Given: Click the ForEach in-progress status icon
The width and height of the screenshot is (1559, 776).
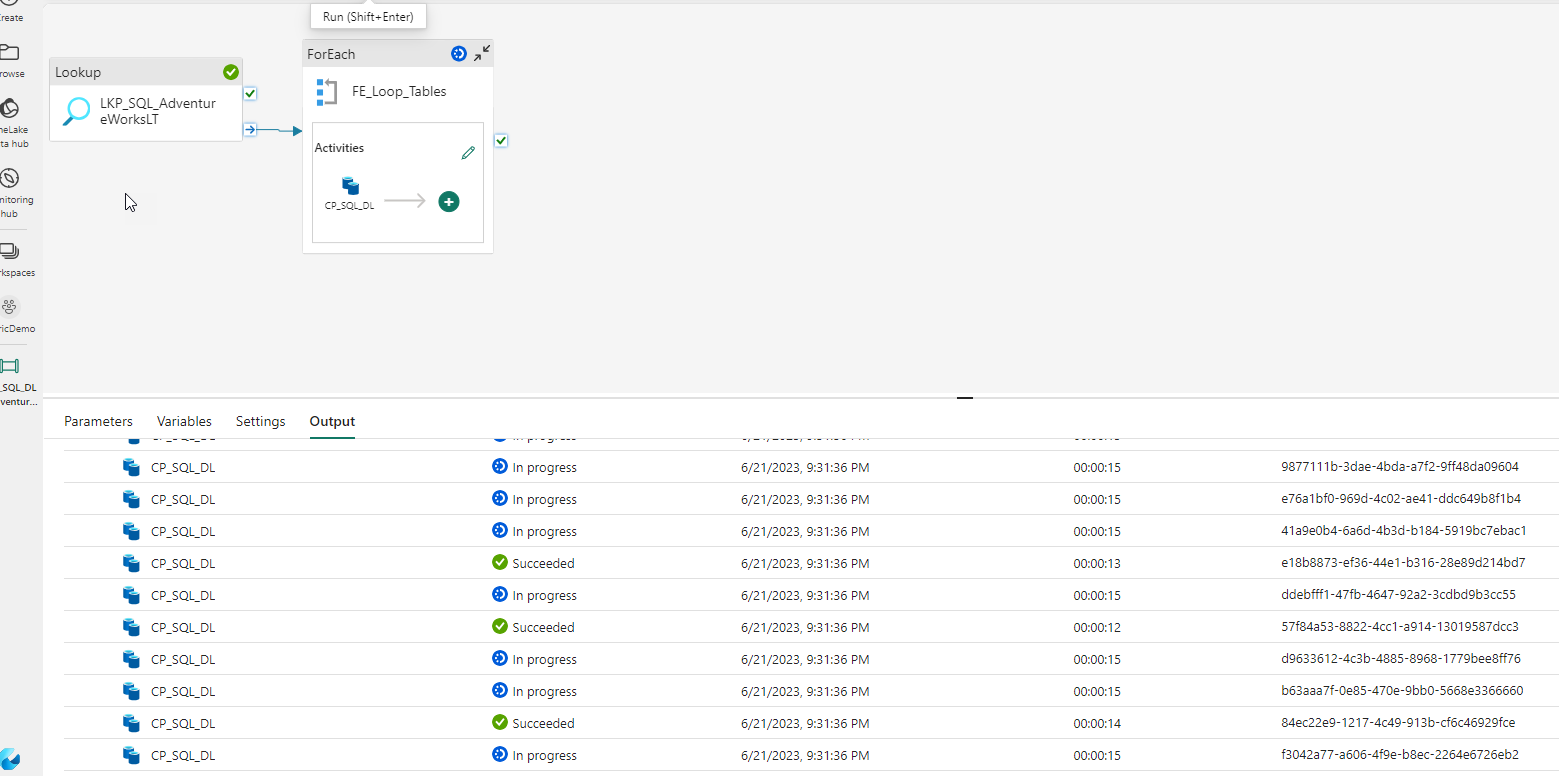Looking at the screenshot, I should [459, 54].
